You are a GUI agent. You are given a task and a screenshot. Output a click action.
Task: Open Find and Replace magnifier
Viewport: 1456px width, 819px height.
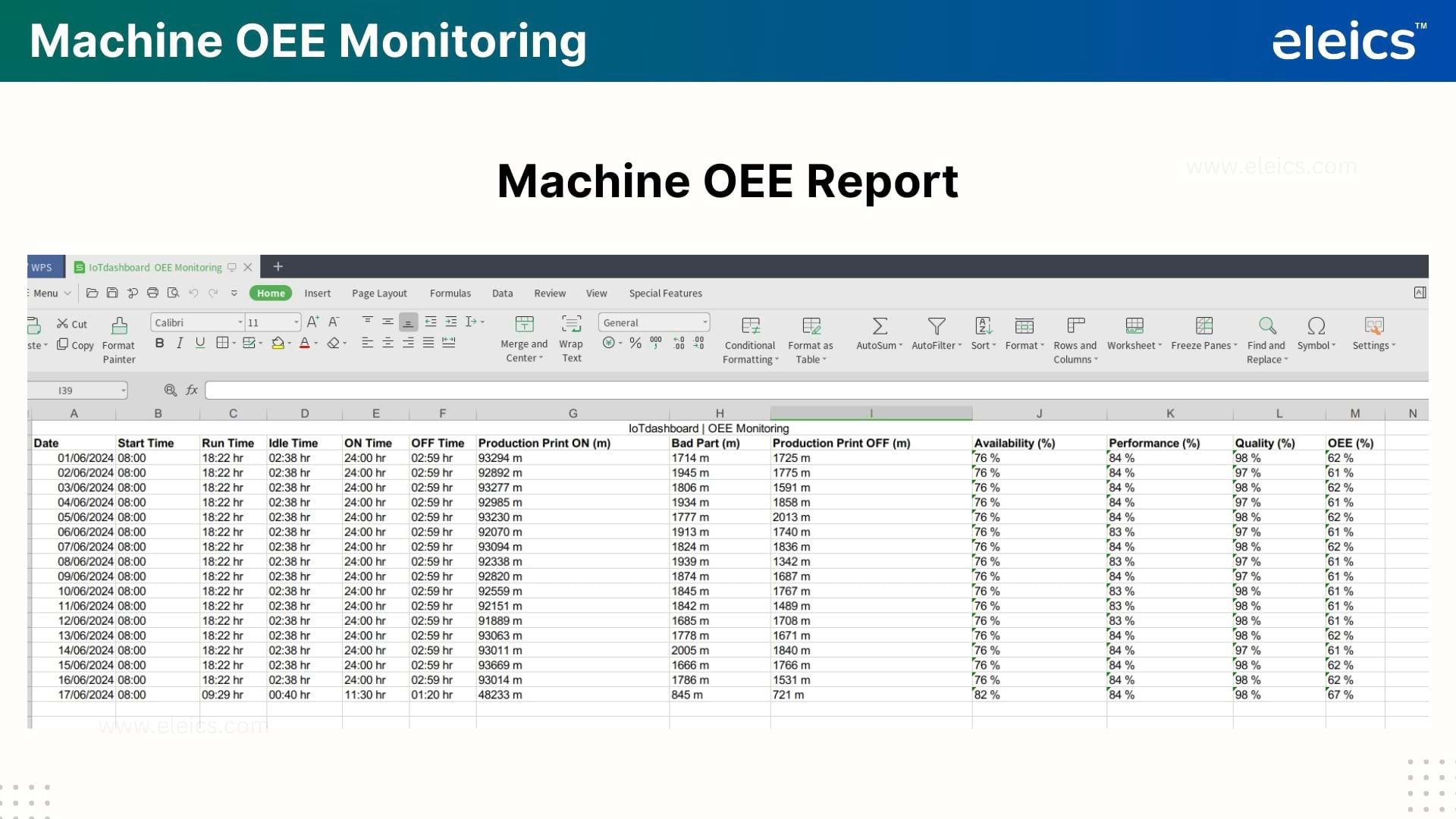1267,326
